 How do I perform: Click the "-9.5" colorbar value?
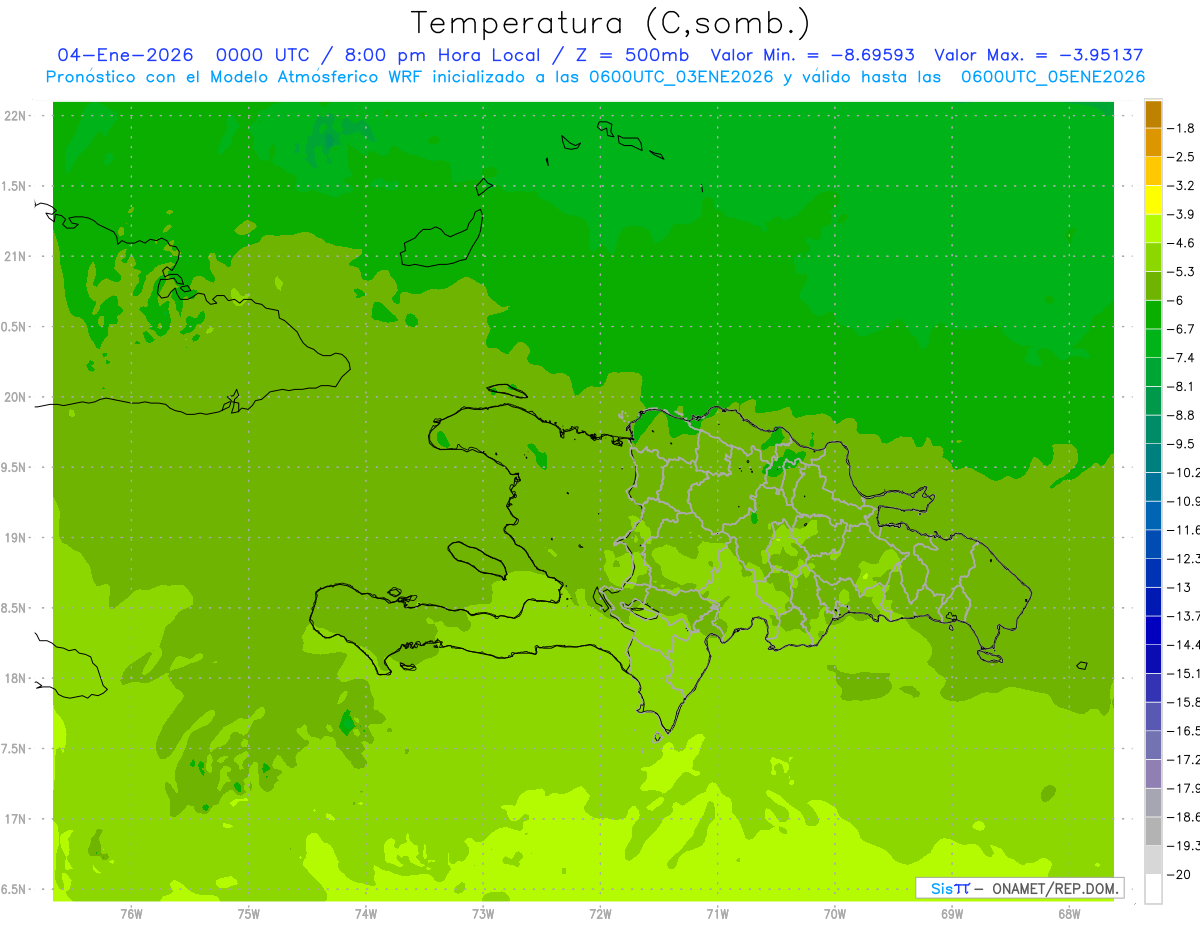click(x=1182, y=444)
